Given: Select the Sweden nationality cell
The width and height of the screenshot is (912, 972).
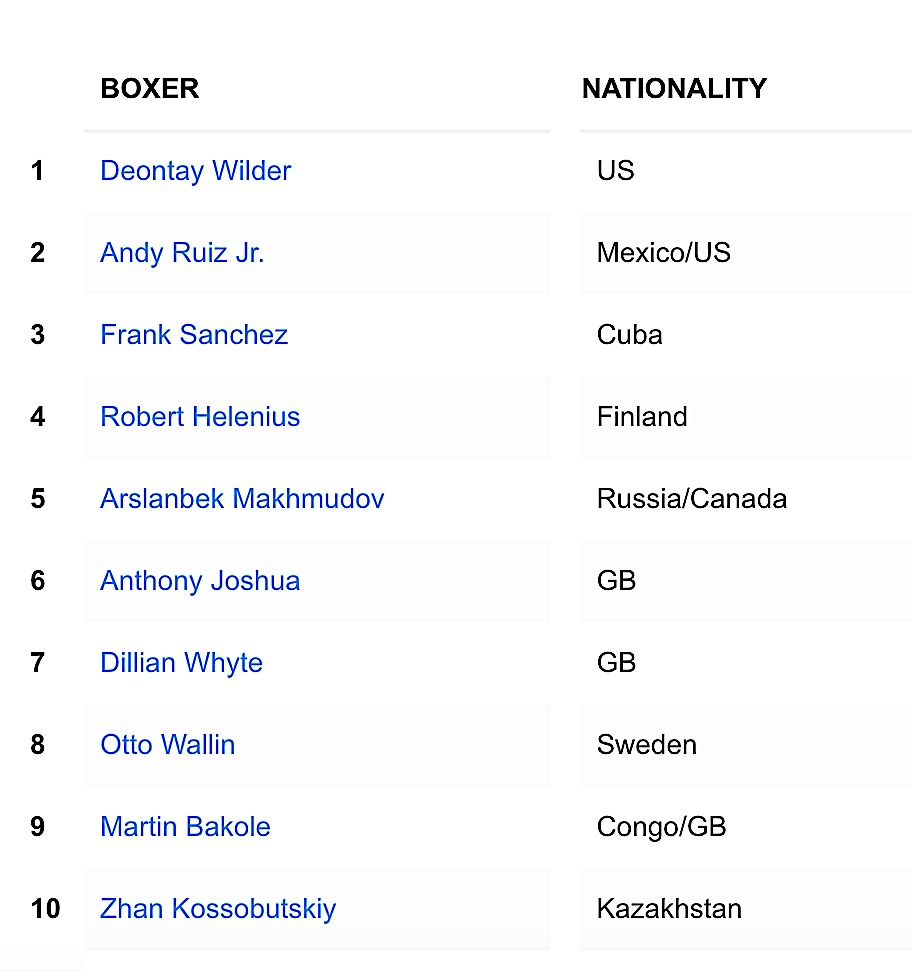Looking at the screenshot, I should tap(647, 745).
